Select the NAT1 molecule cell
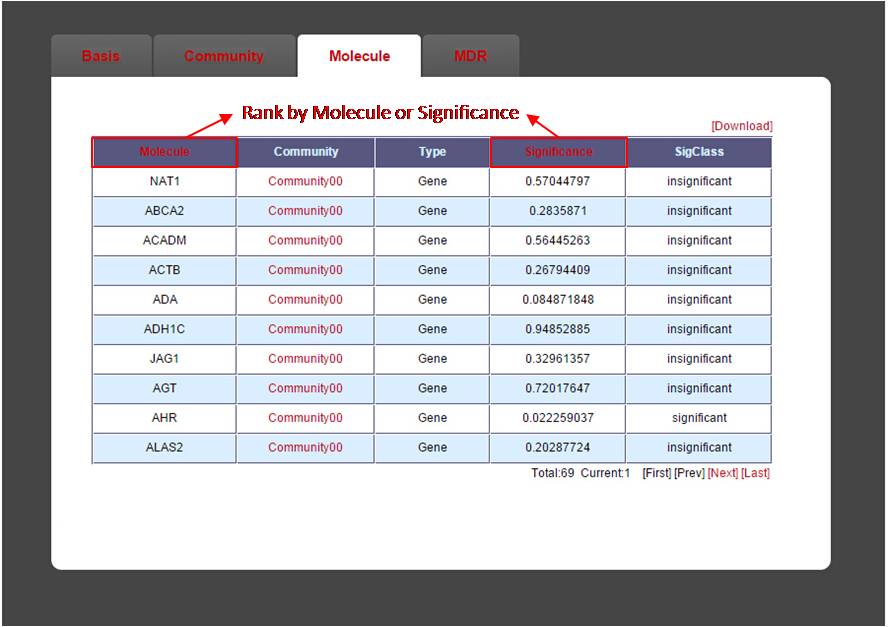The image size is (888, 627). pyautogui.click(x=164, y=181)
